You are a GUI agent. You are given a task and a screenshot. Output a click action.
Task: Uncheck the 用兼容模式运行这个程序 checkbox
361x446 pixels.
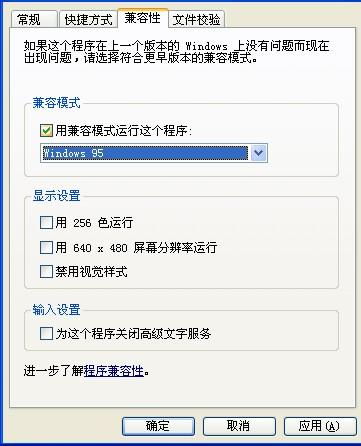[46, 130]
